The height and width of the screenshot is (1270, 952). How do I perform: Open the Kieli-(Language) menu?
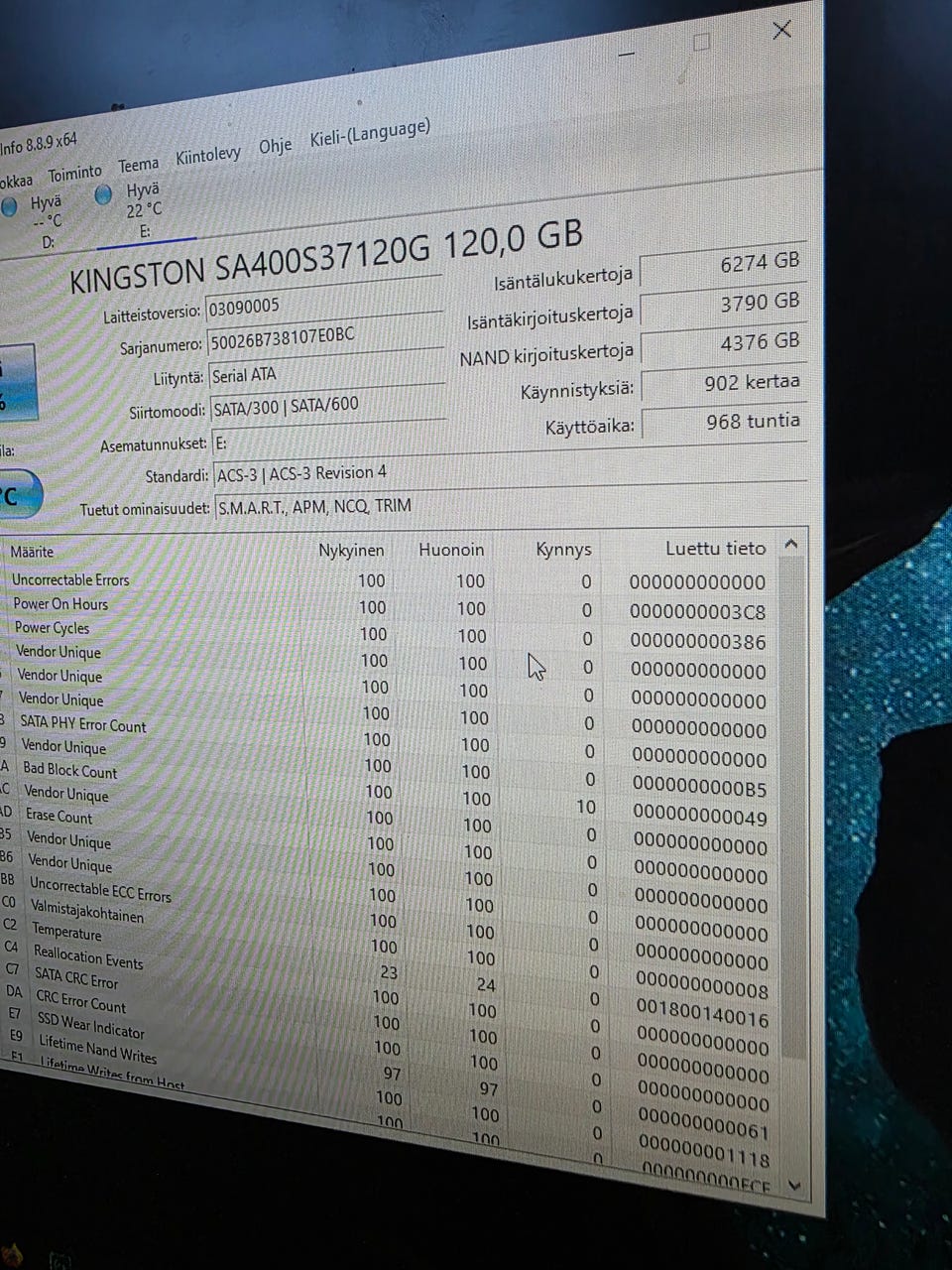pyautogui.click(x=370, y=134)
